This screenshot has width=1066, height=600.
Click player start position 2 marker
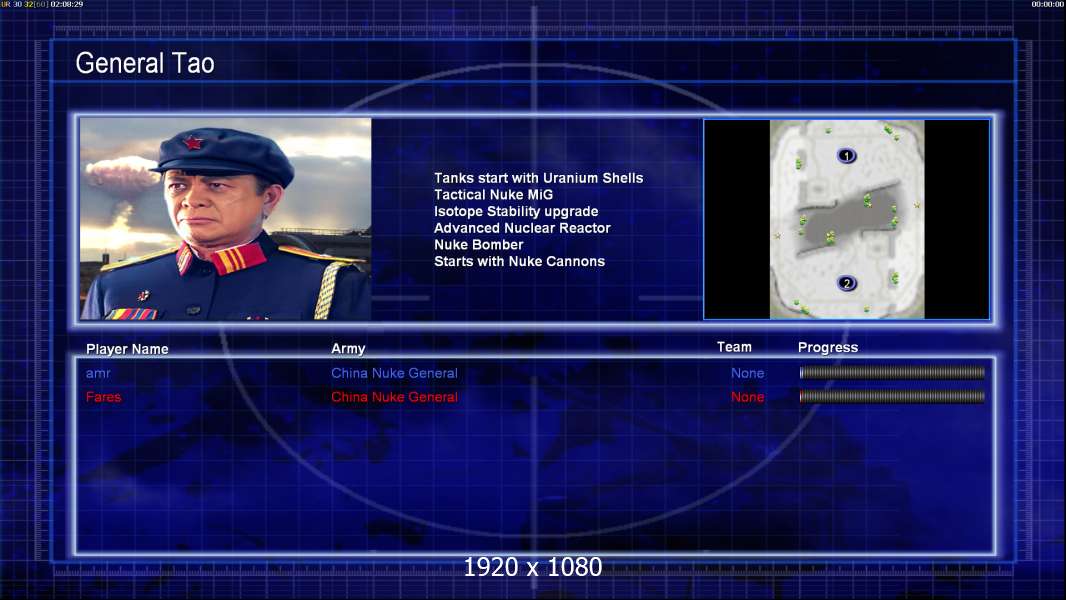click(x=846, y=283)
